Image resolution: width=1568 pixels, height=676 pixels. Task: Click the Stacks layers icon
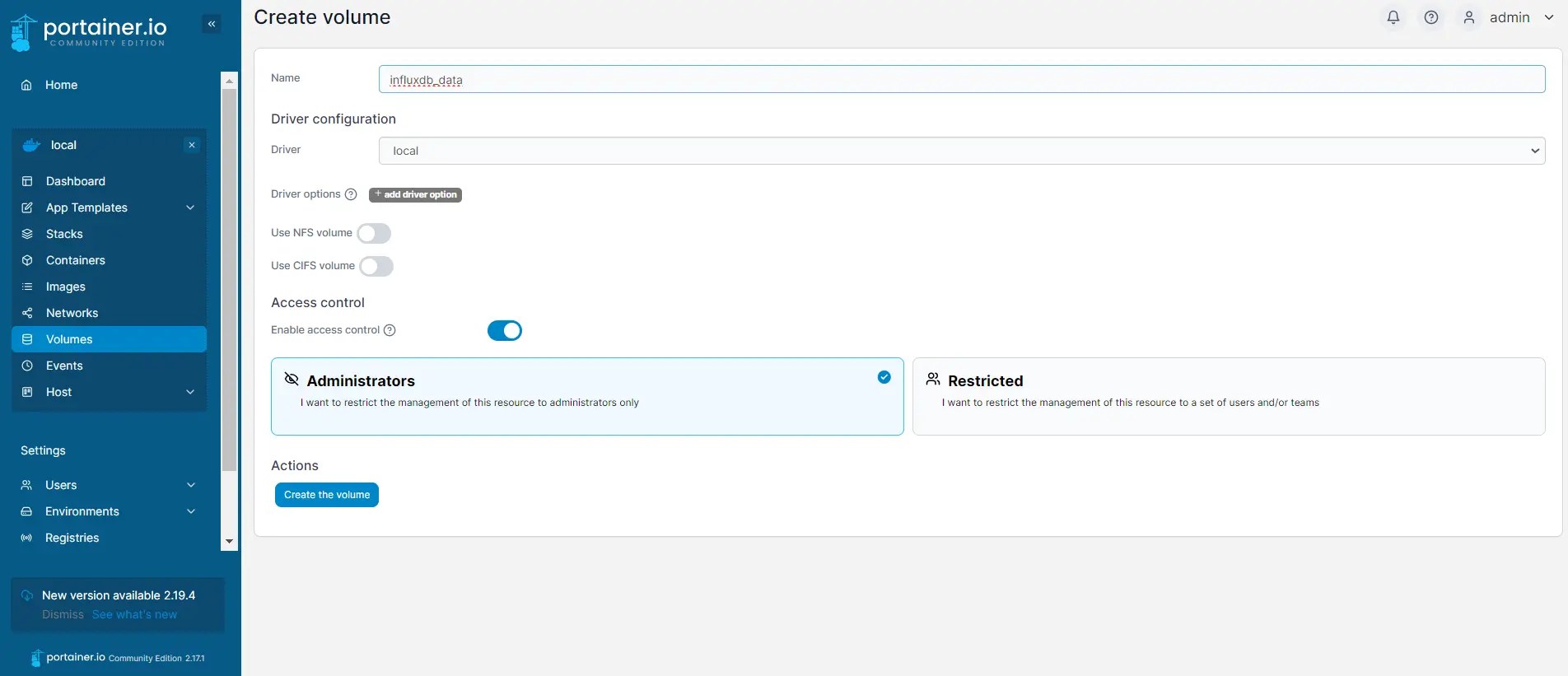point(27,234)
